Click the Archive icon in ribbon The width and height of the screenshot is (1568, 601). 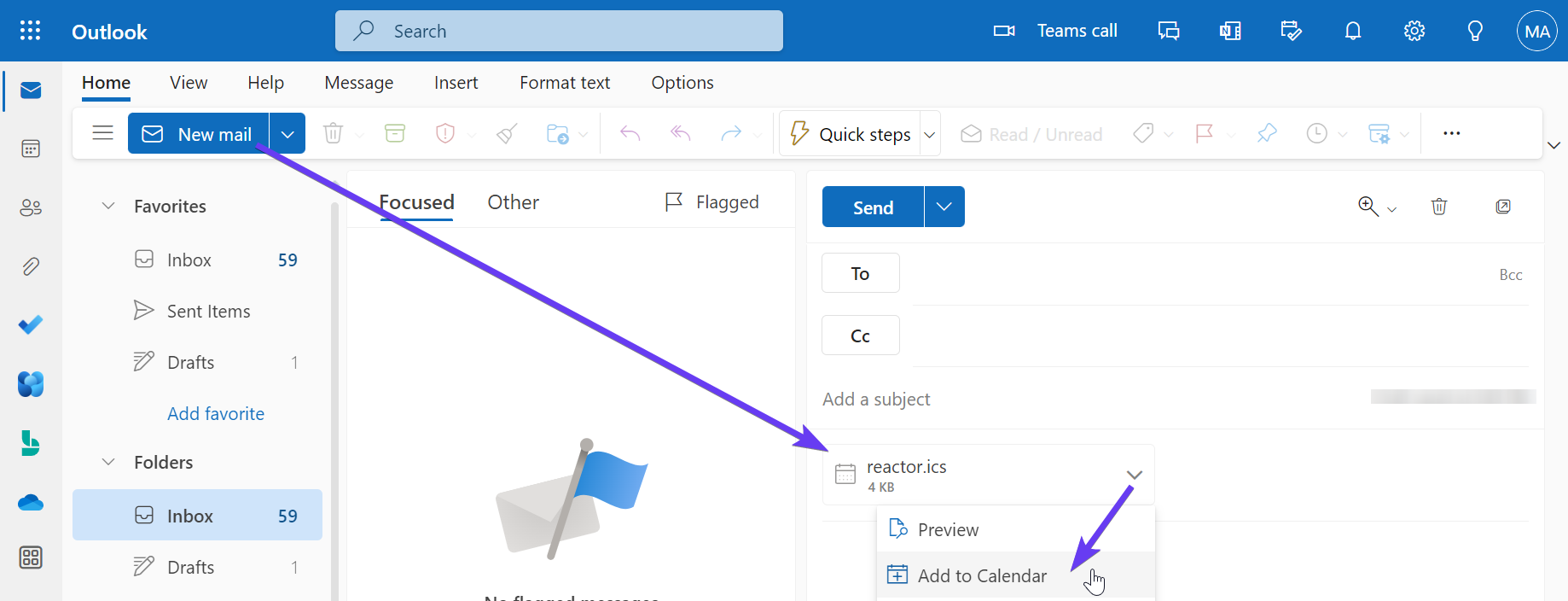[395, 133]
